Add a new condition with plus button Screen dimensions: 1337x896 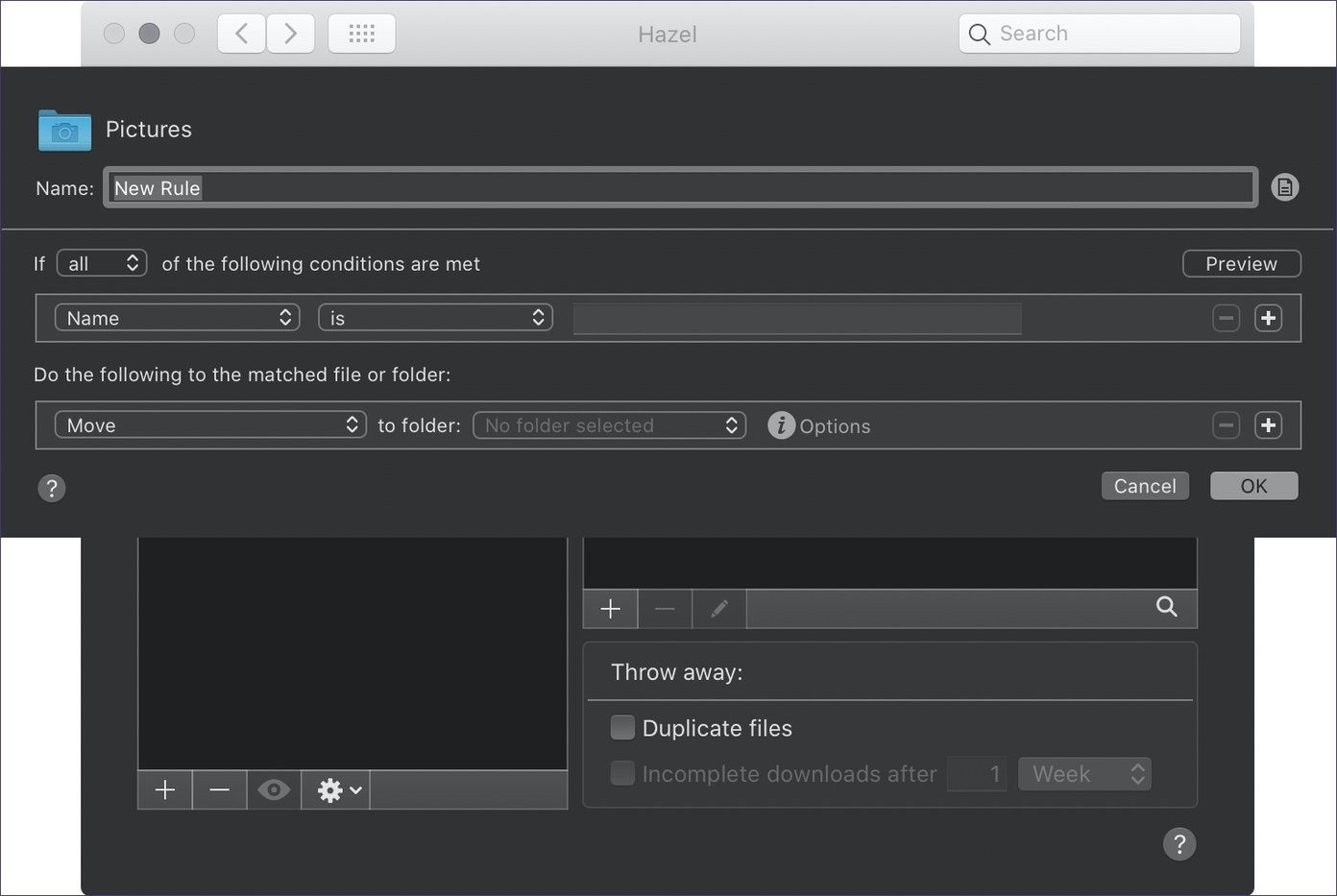[1268, 318]
